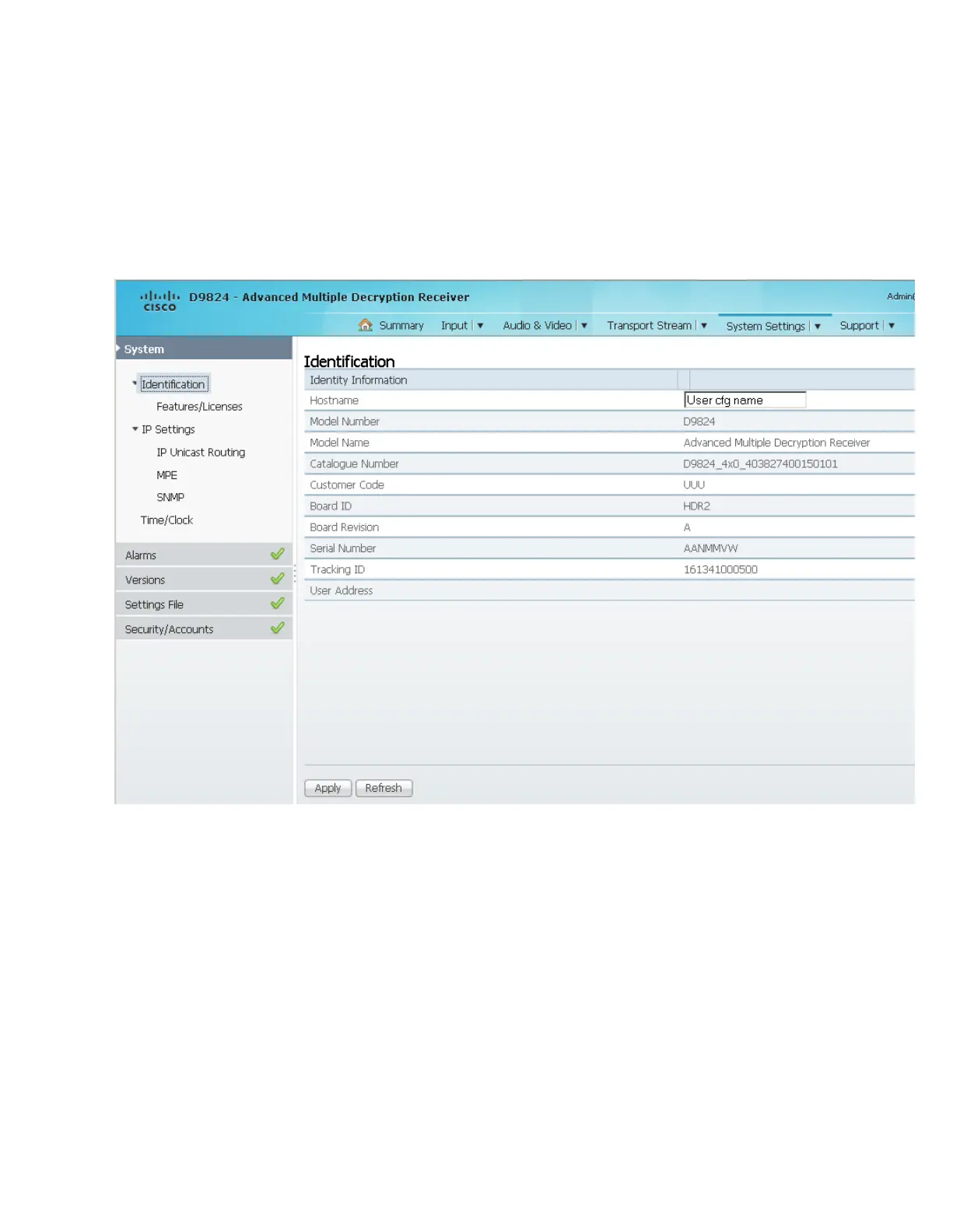
Task: Click the Identification page heading
Action: pyautogui.click(x=349, y=362)
